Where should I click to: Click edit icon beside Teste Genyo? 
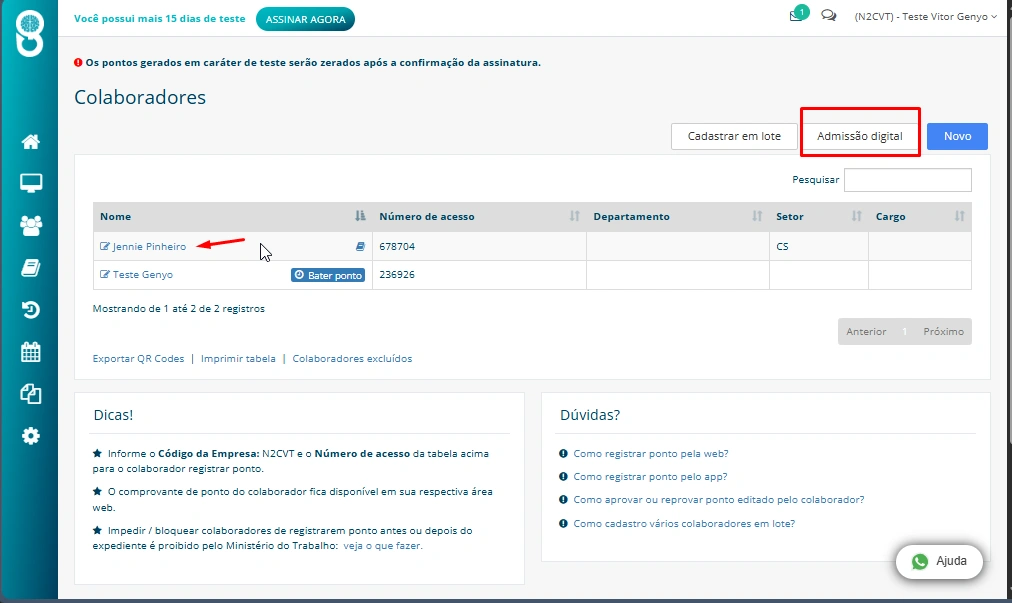click(105, 274)
